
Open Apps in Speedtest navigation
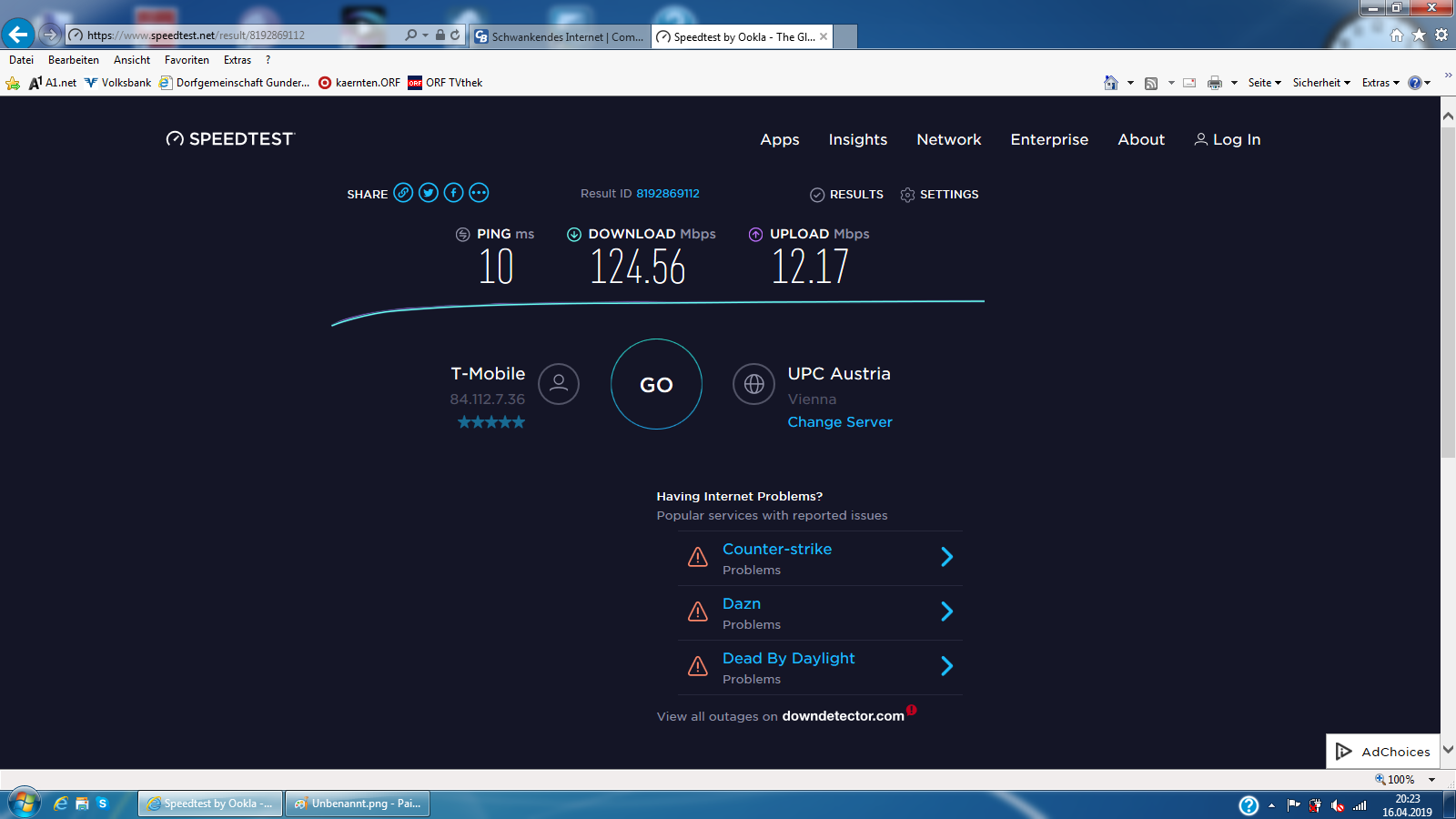(780, 139)
